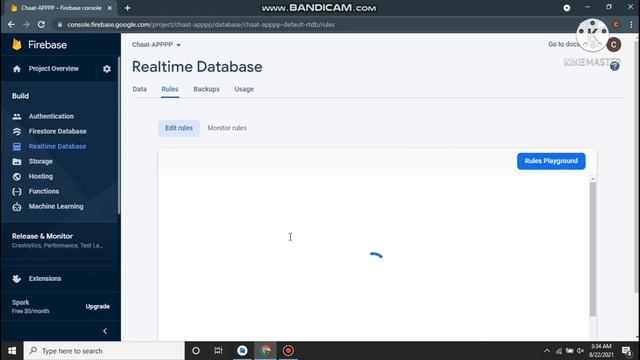Open Project Overview home icon

pyautogui.click(x=17, y=69)
